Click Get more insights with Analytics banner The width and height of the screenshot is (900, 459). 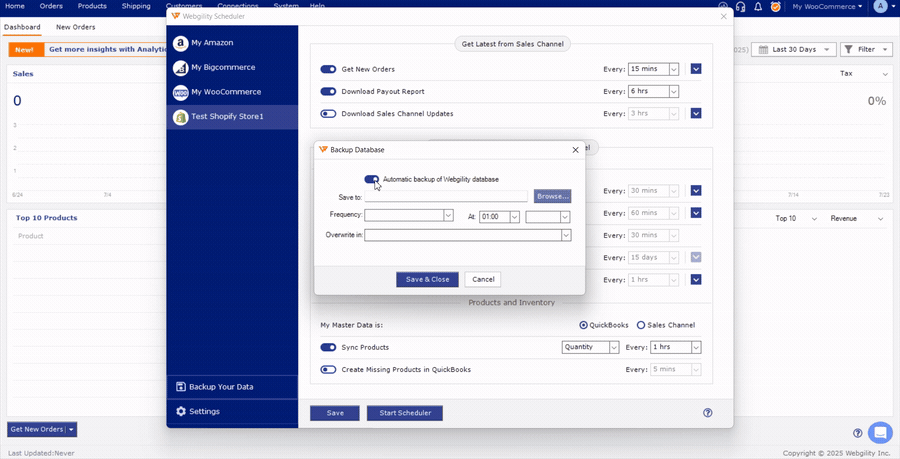point(108,49)
